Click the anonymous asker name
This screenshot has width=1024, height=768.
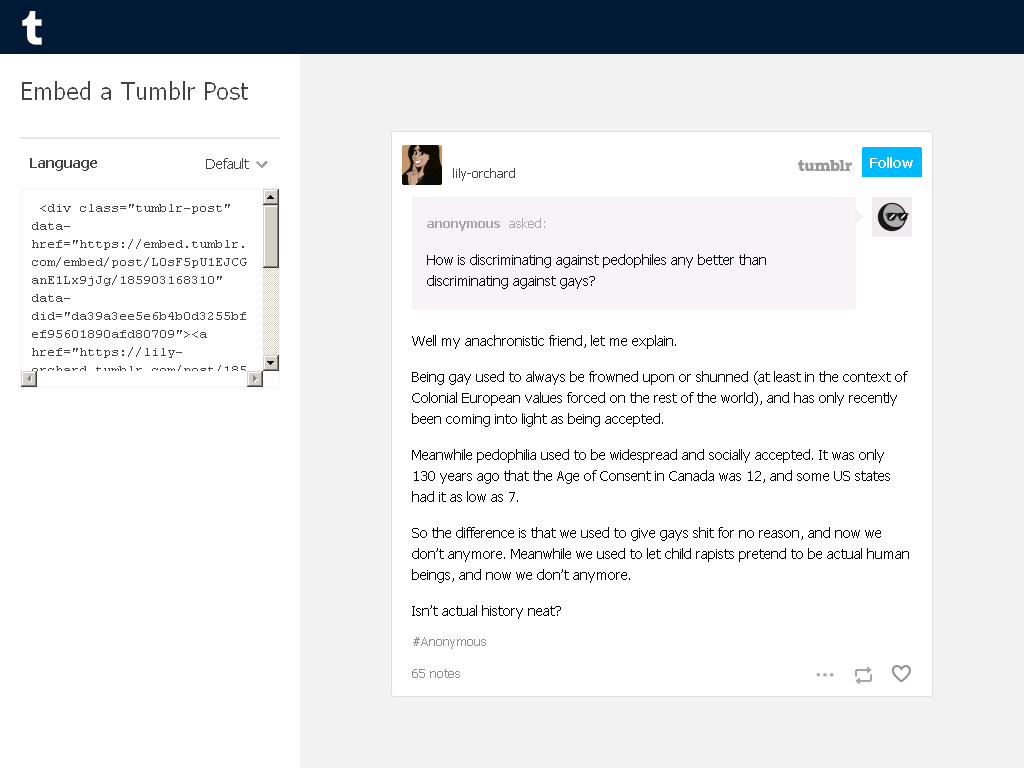pyautogui.click(x=463, y=223)
